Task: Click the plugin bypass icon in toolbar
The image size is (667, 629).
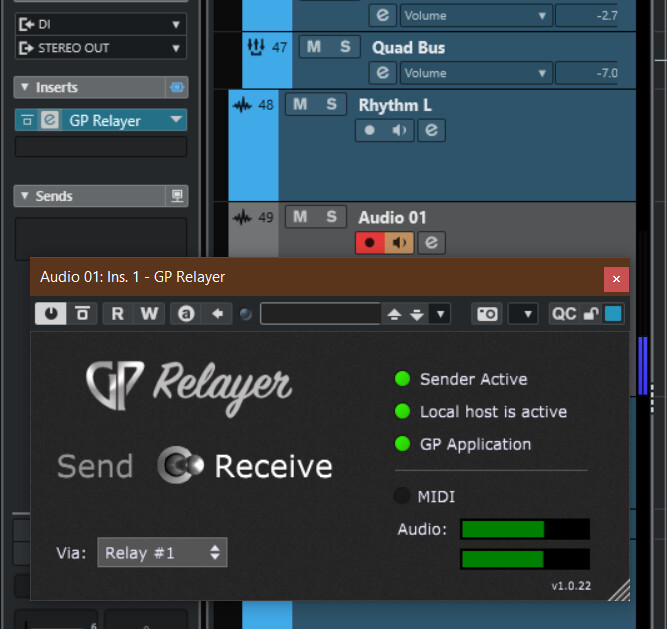Action: [81, 314]
